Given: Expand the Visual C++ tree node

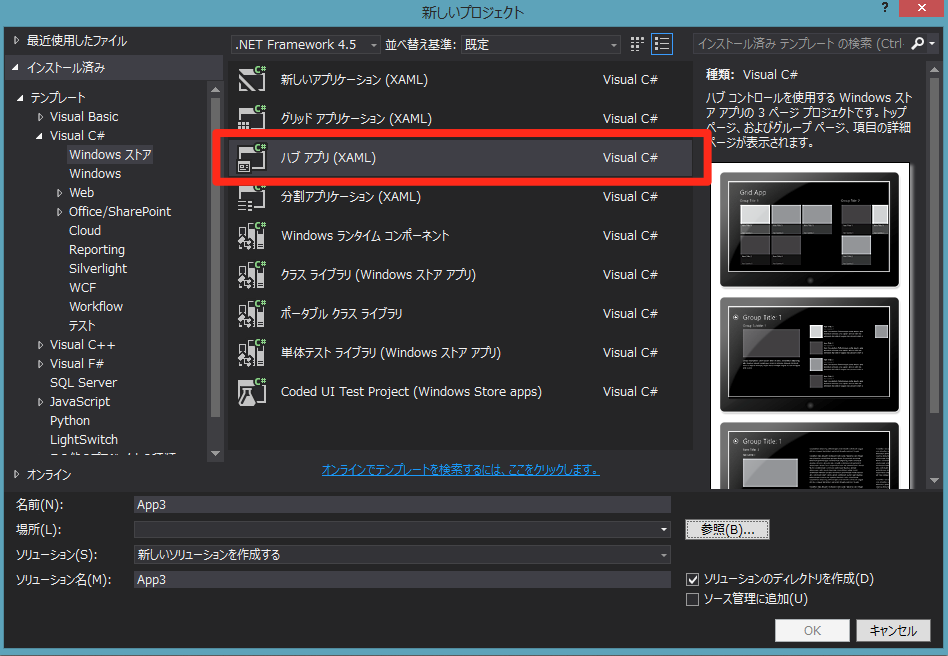Looking at the screenshot, I should (x=40, y=345).
